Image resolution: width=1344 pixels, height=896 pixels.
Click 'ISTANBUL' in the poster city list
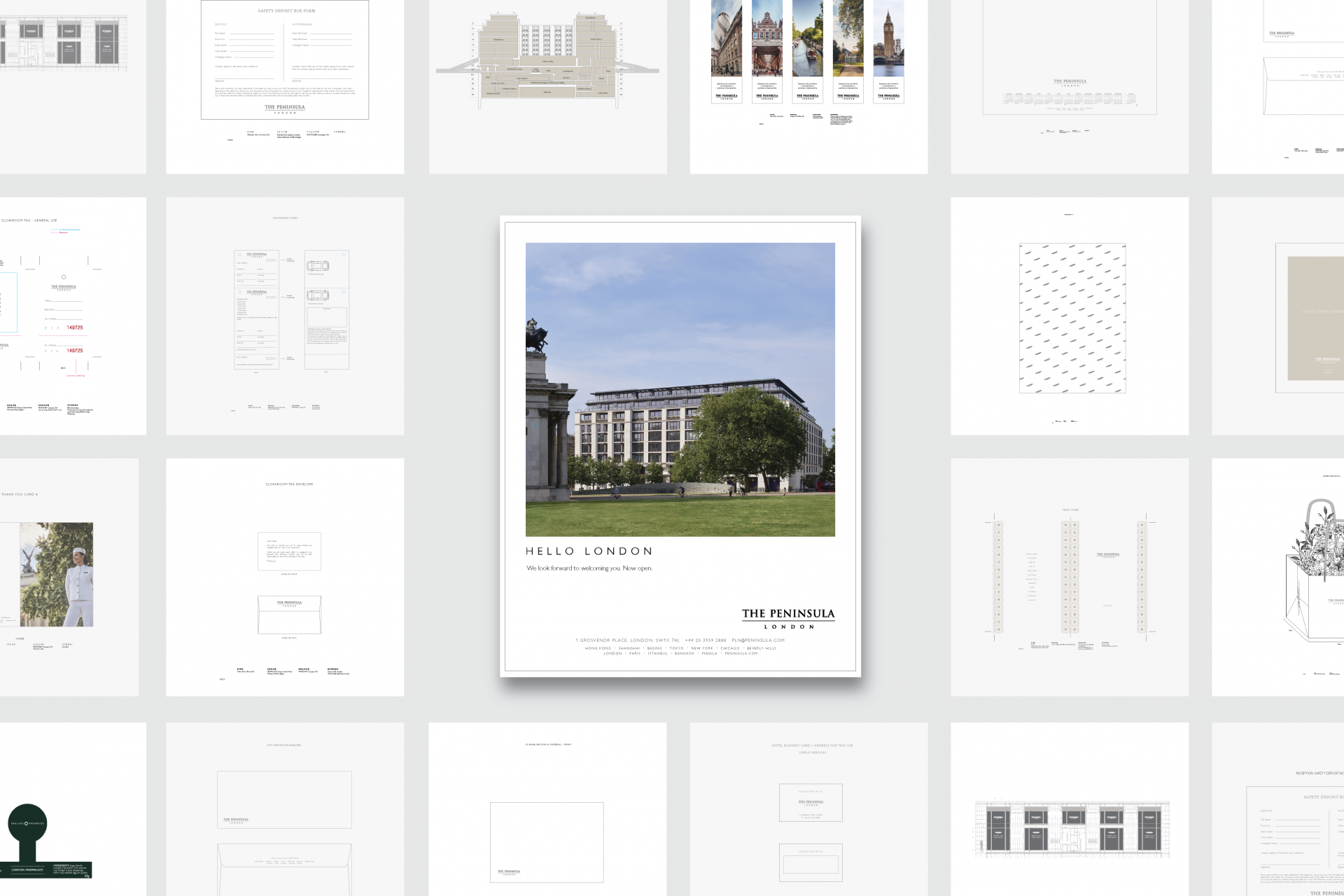pos(657,654)
